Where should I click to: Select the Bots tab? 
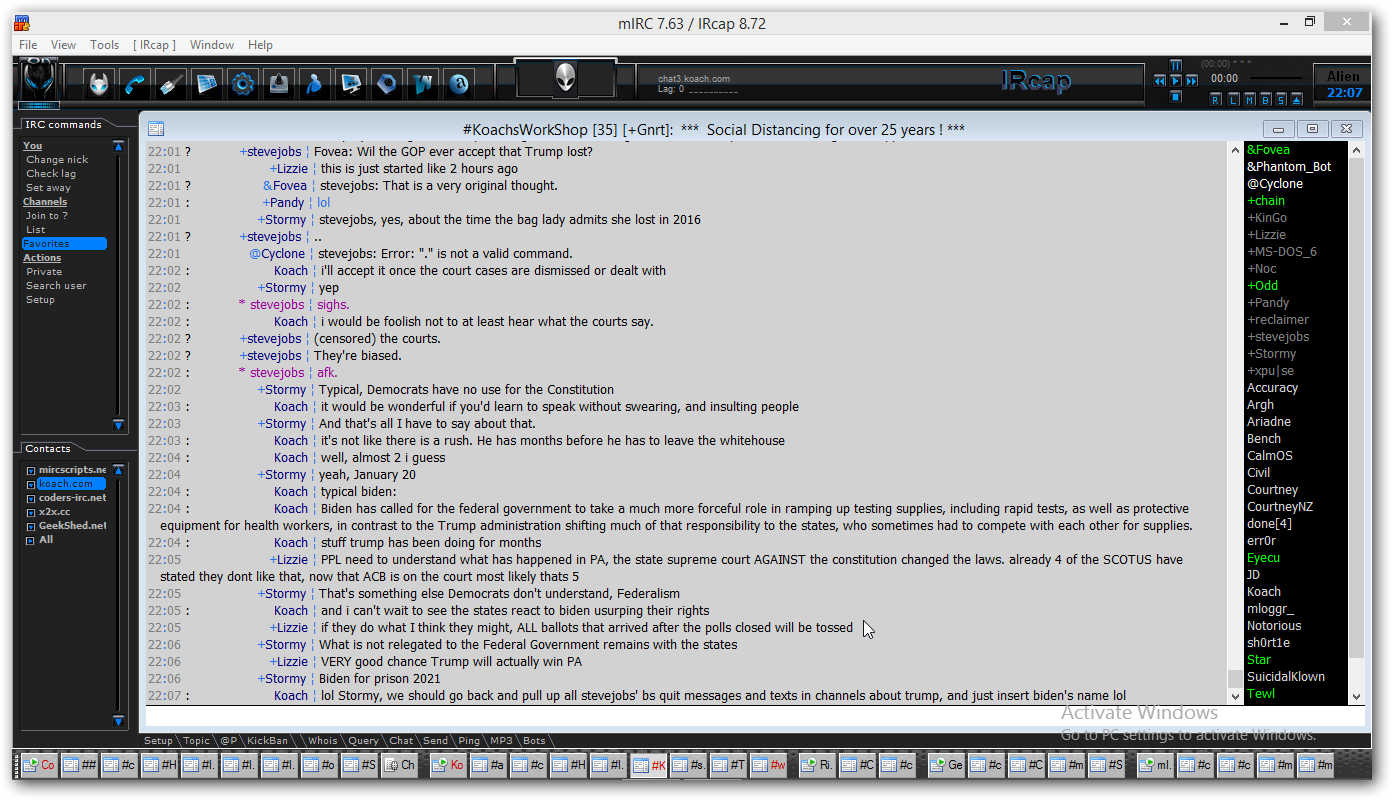tap(535, 741)
